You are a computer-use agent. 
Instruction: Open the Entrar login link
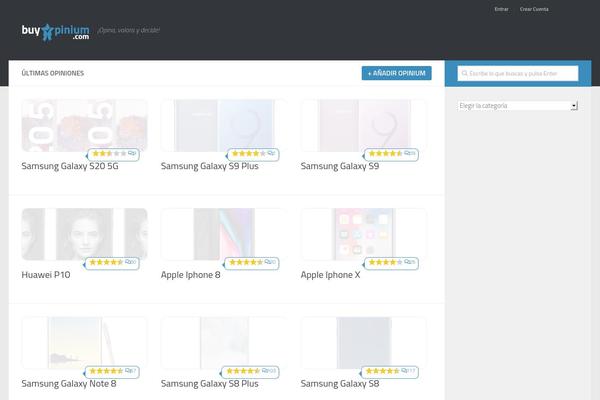(501, 9)
